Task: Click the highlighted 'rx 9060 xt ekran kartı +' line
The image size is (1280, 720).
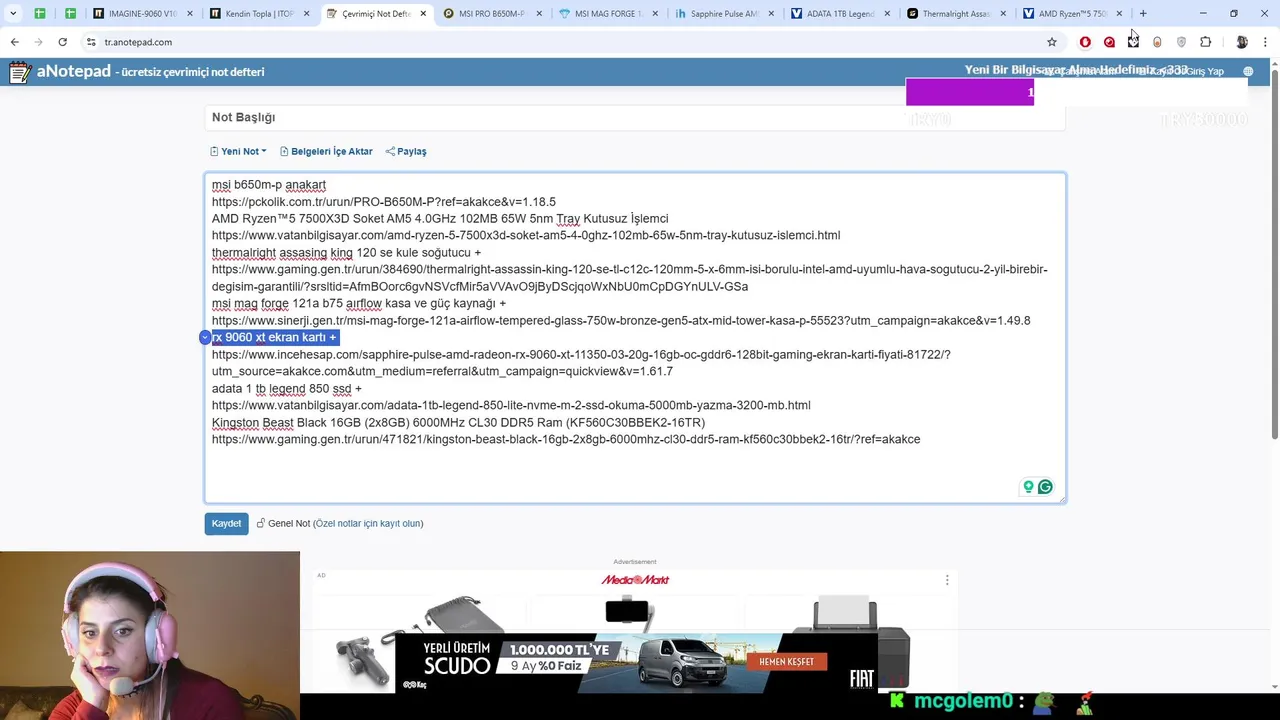Action: tap(274, 338)
